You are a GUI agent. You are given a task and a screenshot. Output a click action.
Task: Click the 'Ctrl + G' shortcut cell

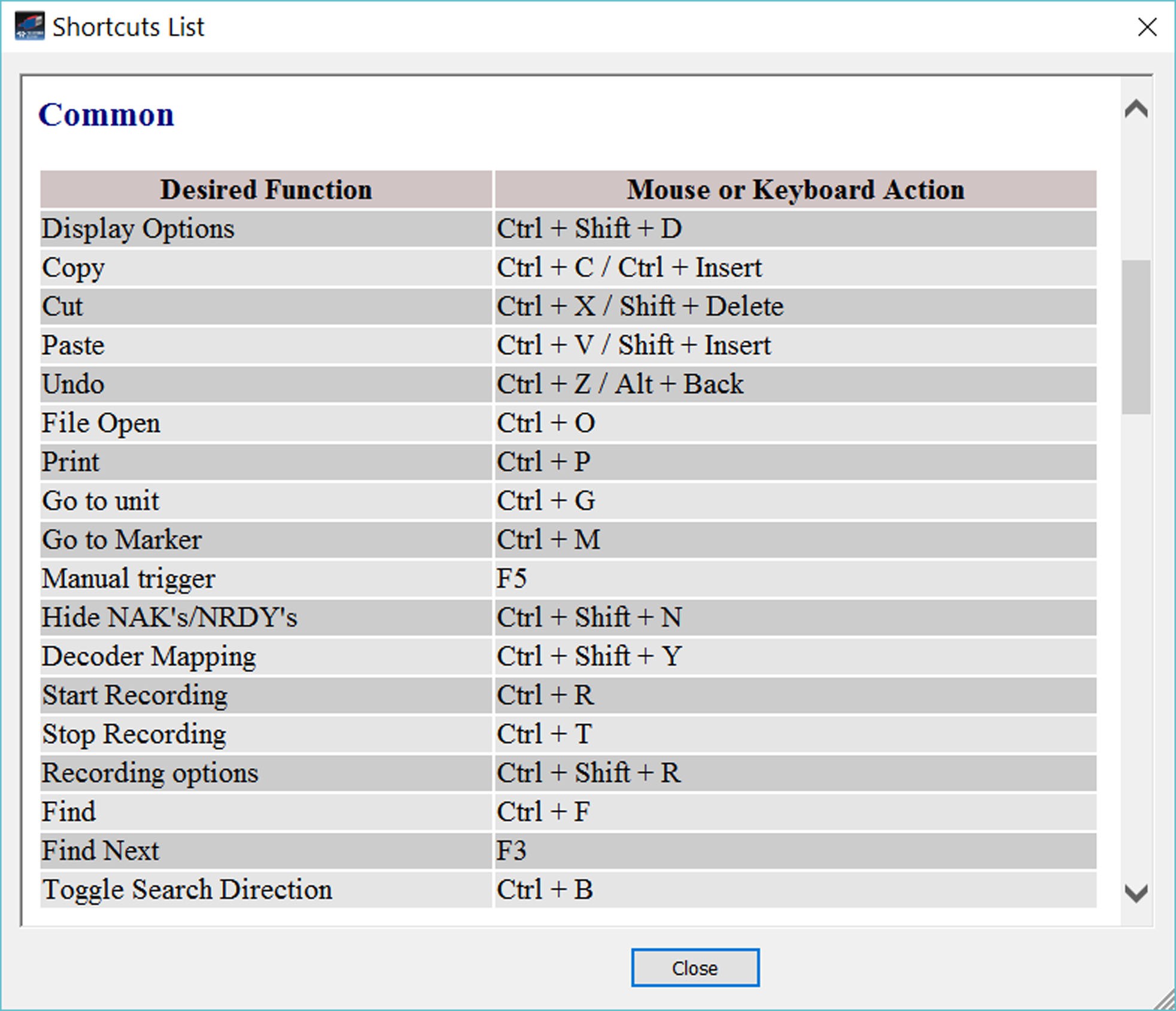tap(795, 501)
